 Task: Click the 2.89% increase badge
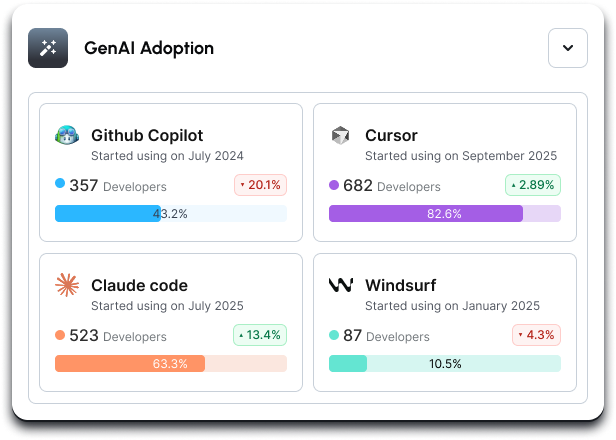[533, 185]
